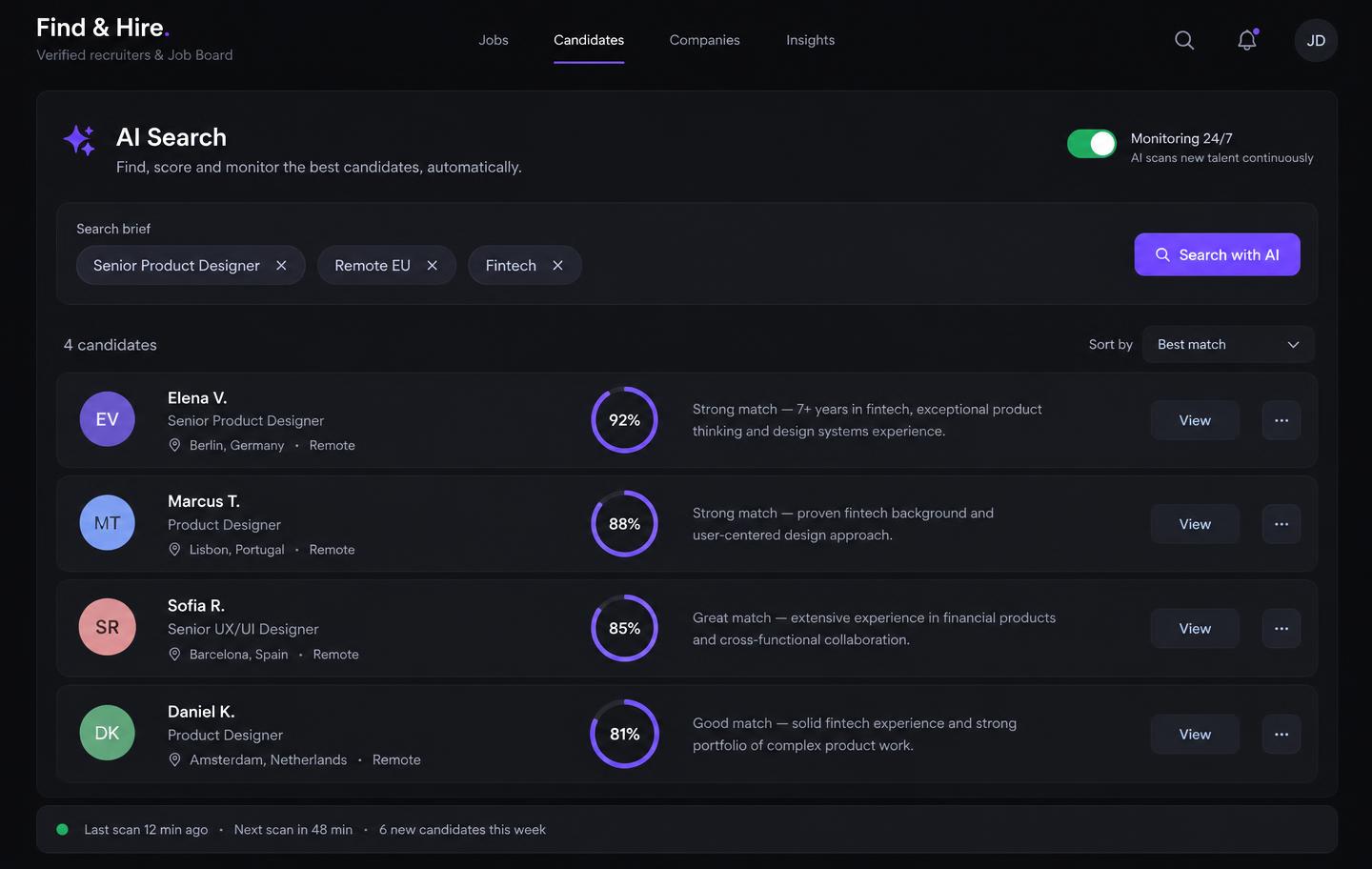Open more options for Sofia R.

coord(1281,628)
